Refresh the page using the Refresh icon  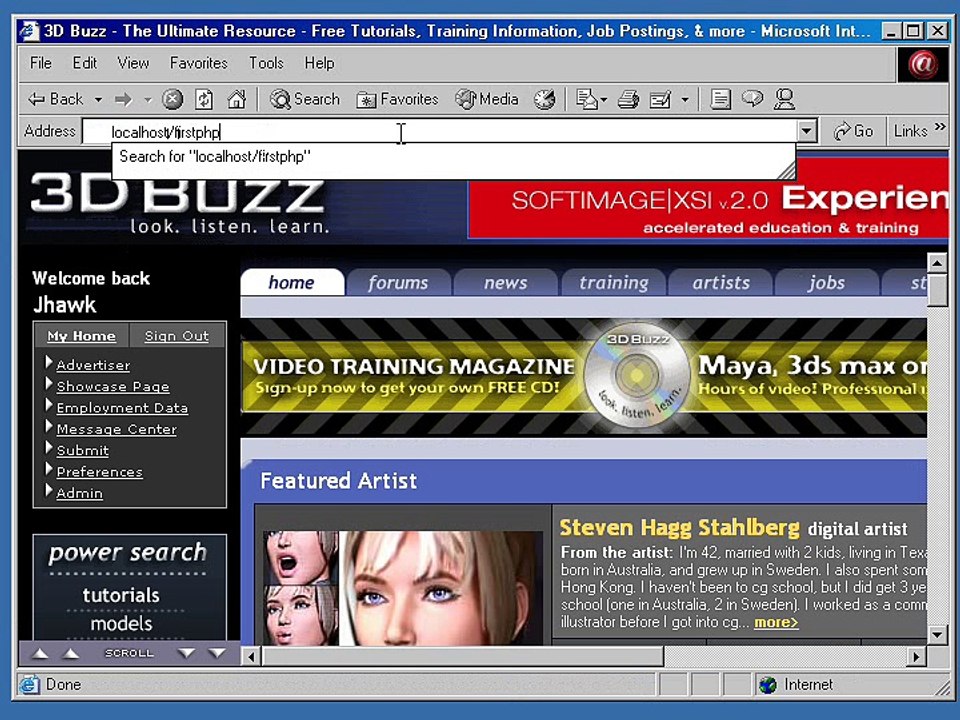click(x=204, y=99)
